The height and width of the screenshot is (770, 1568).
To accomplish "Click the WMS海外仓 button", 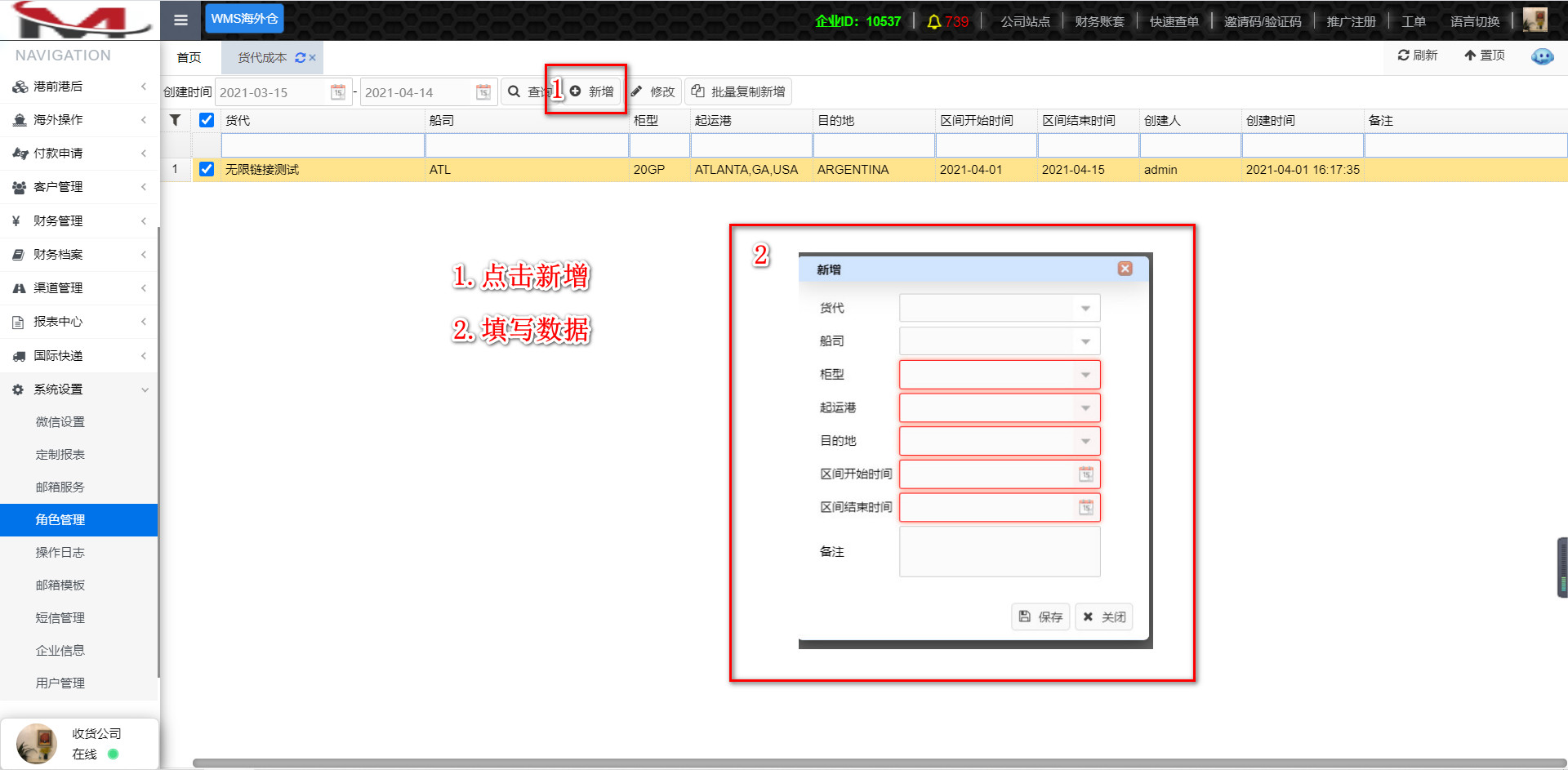I will (x=244, y=19).
